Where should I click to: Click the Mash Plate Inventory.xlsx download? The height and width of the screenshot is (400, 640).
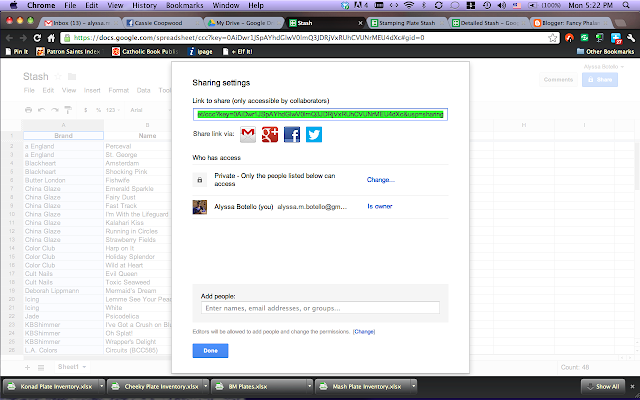point(362,386)
